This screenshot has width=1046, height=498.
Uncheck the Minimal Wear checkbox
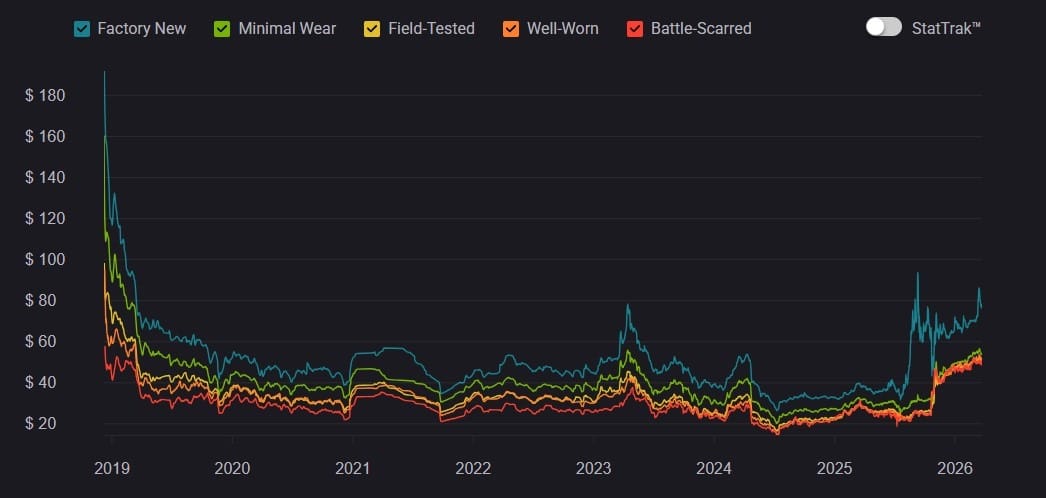point(223,29)
